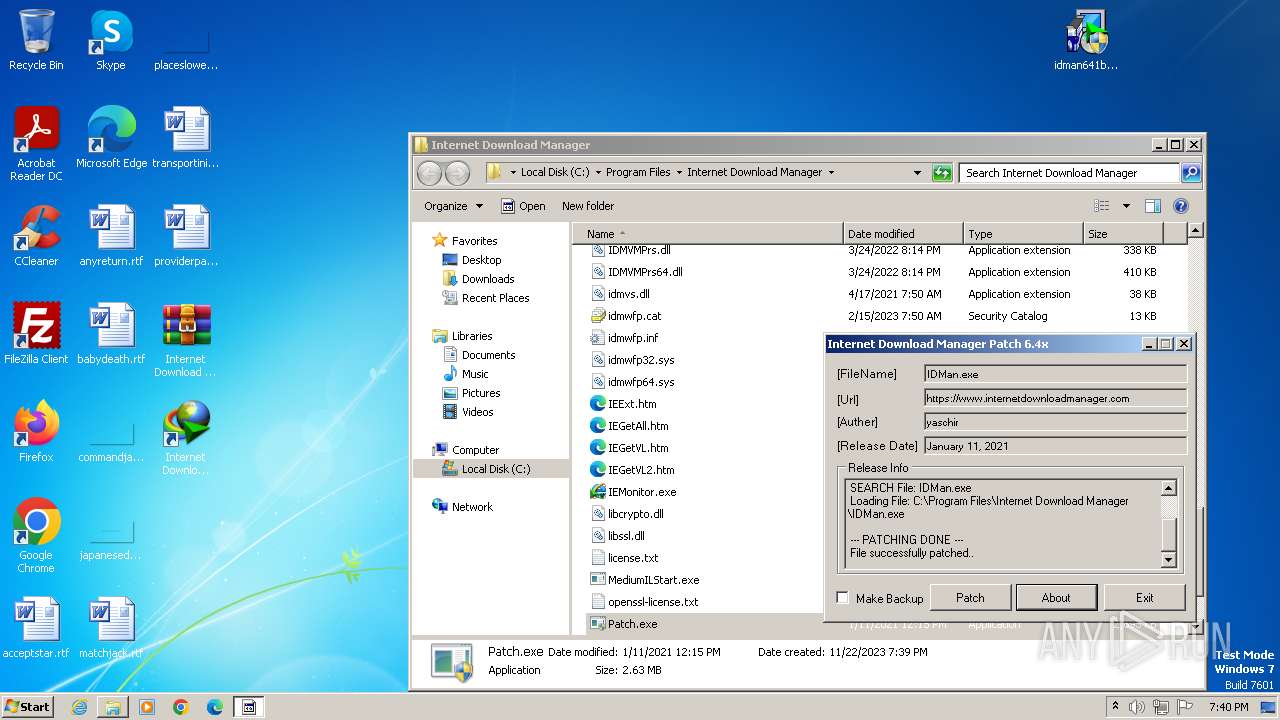The width and height of the screenshot is (1280, 720).
Task: Select Downloads in Favorites
Action: pyautogui.click(x=487, y=279)
